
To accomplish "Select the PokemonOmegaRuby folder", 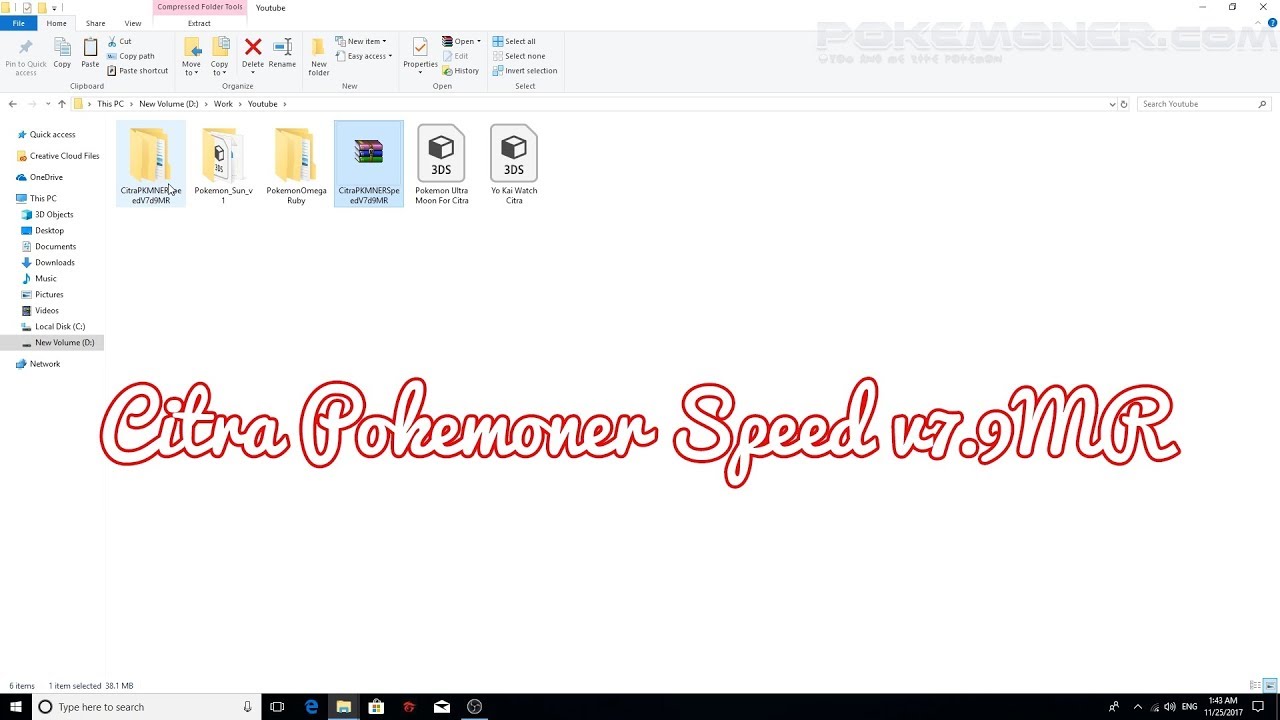I will [296, 165].
